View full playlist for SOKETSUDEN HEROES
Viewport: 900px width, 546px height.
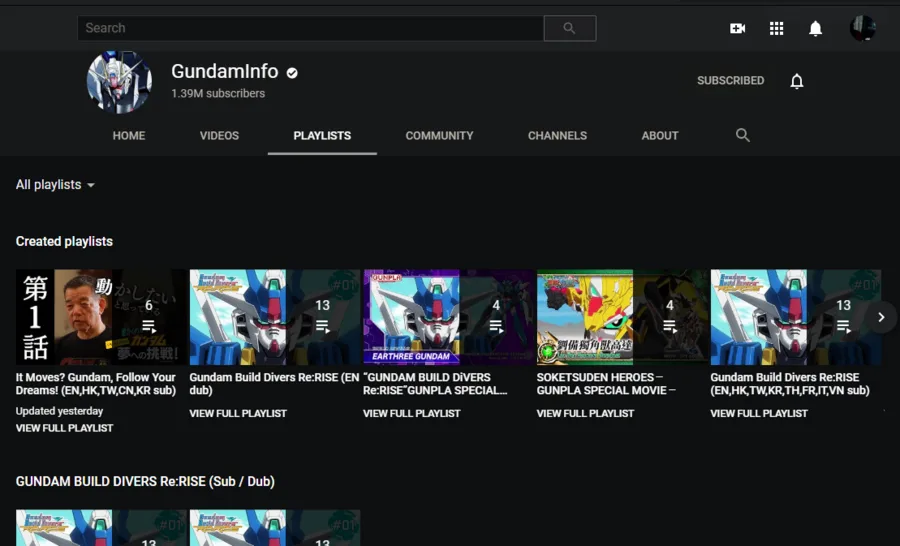coord(585,413)
